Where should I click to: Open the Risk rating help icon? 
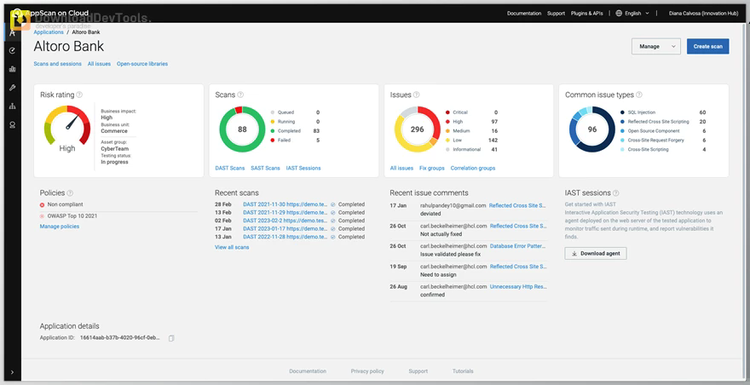point(79,95)
